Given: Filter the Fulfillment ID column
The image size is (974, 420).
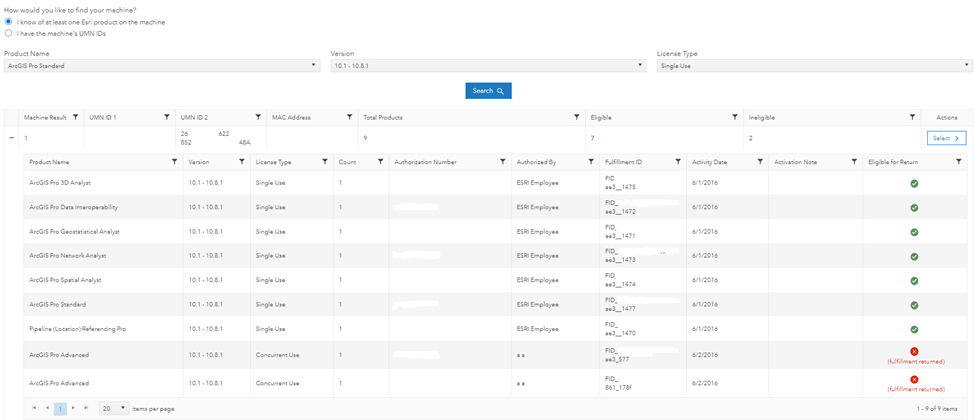Looking at the screenshot, I should pyautogui.click(x=678, y=162).
